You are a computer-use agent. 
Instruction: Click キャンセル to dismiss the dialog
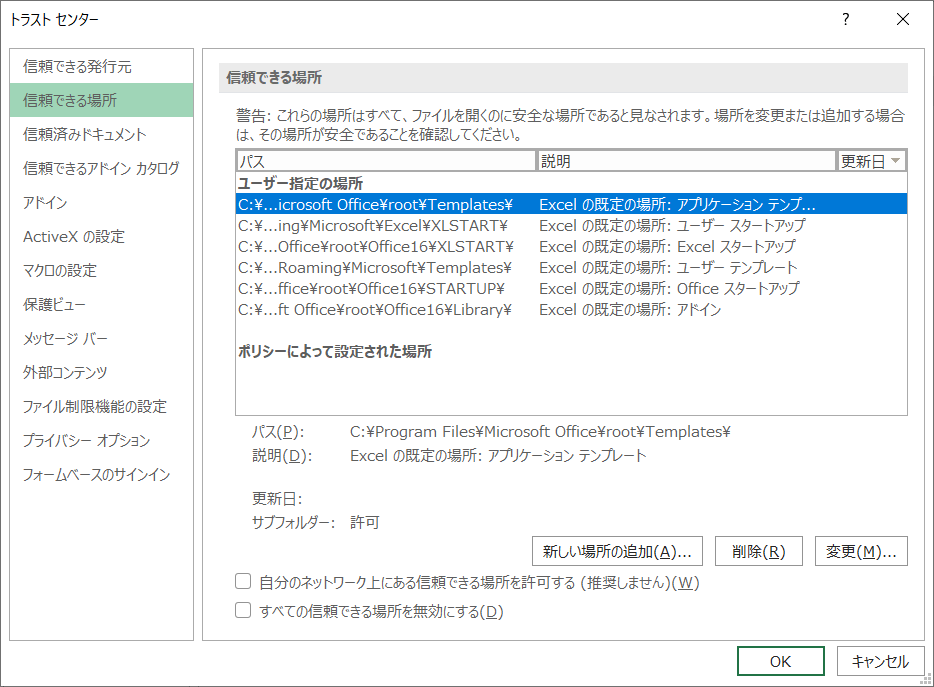coord(880,661)
